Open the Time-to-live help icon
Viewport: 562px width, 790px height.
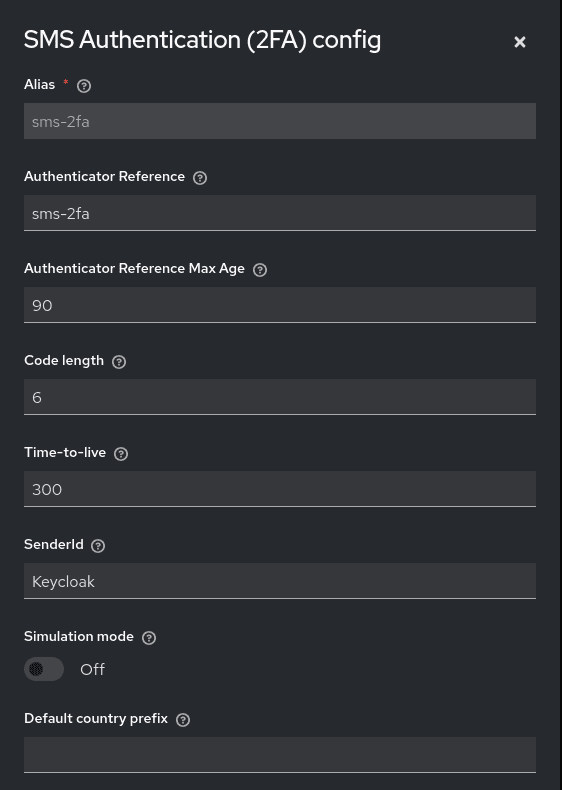tap(120, 454)
